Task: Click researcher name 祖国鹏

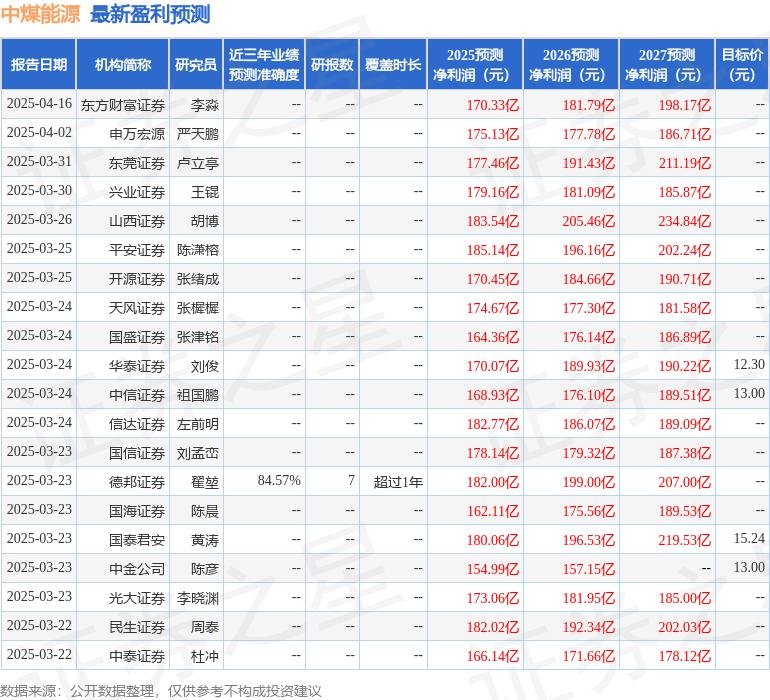Action: click(x=198, y=395)
